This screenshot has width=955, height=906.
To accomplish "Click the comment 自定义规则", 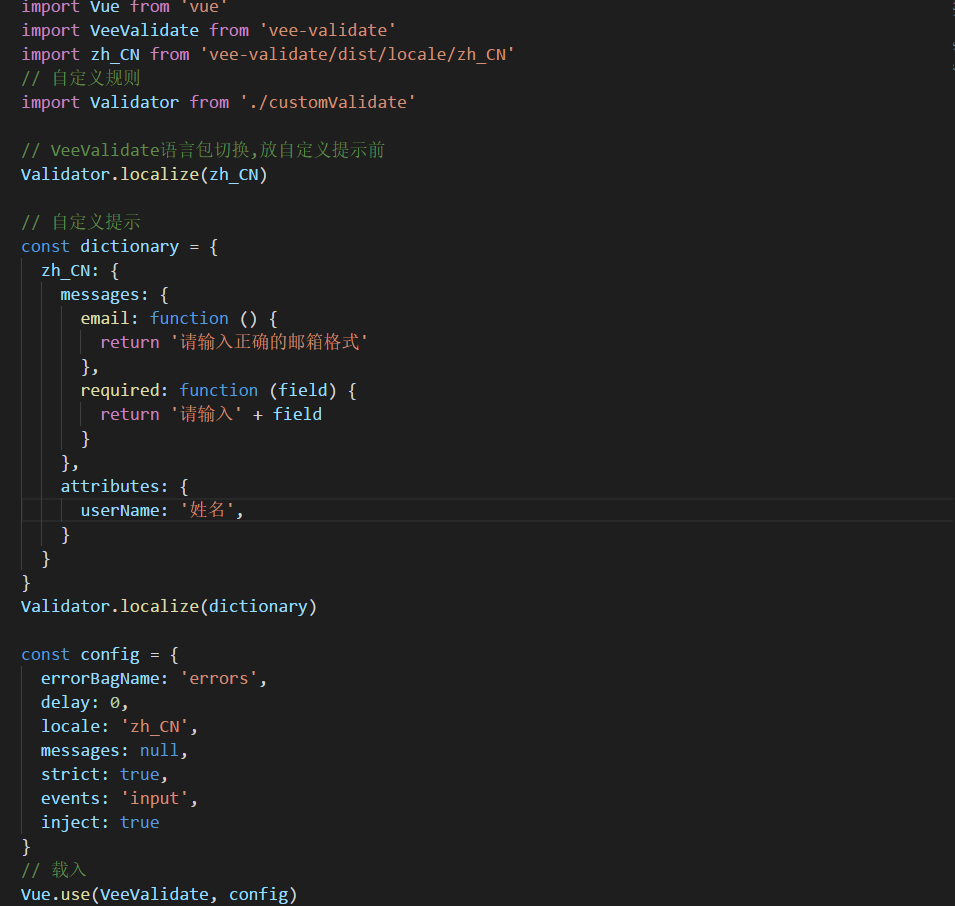I will pos(81,78).
